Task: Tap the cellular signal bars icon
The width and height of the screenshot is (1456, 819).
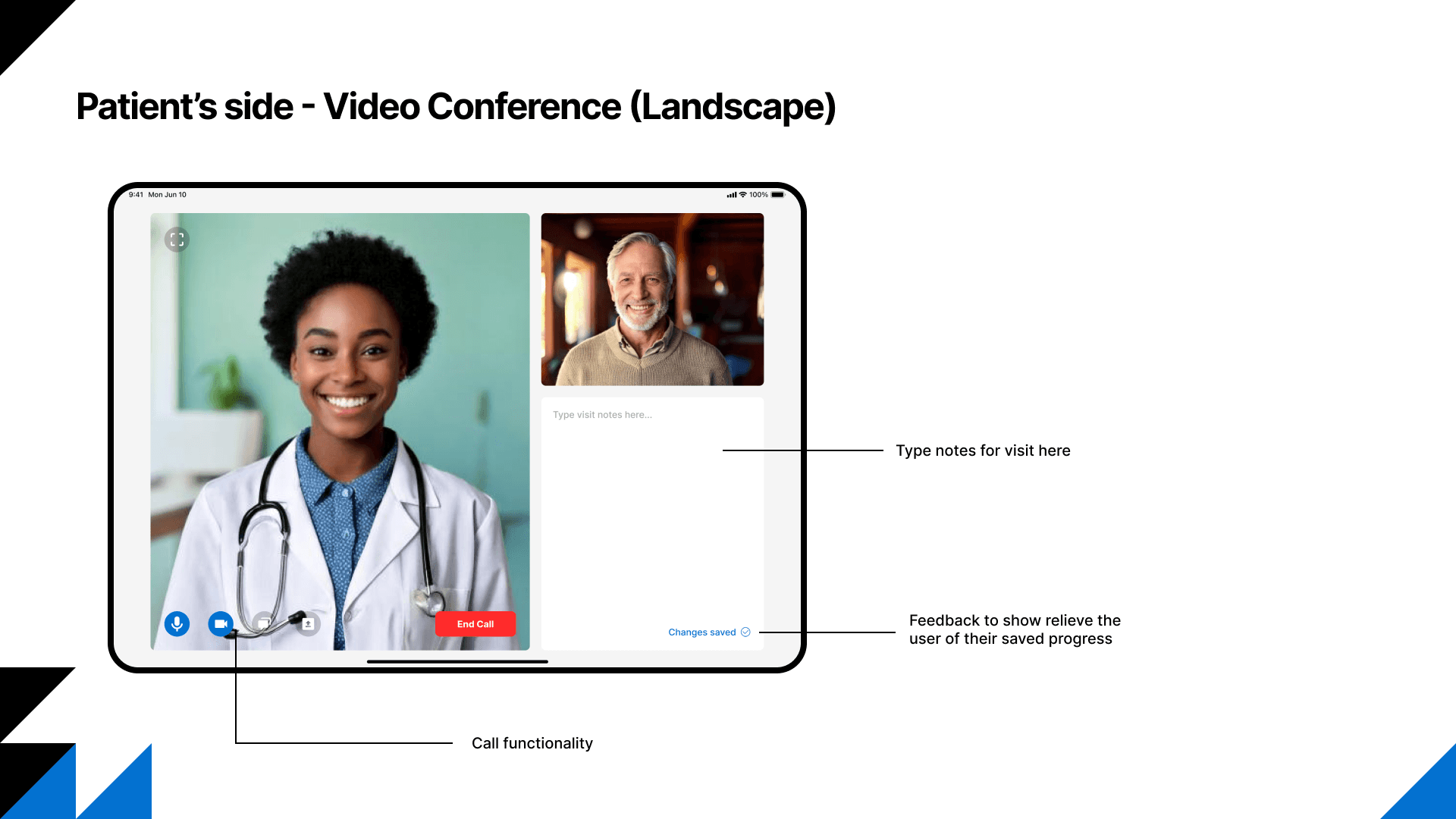Action: coord(732,195)
